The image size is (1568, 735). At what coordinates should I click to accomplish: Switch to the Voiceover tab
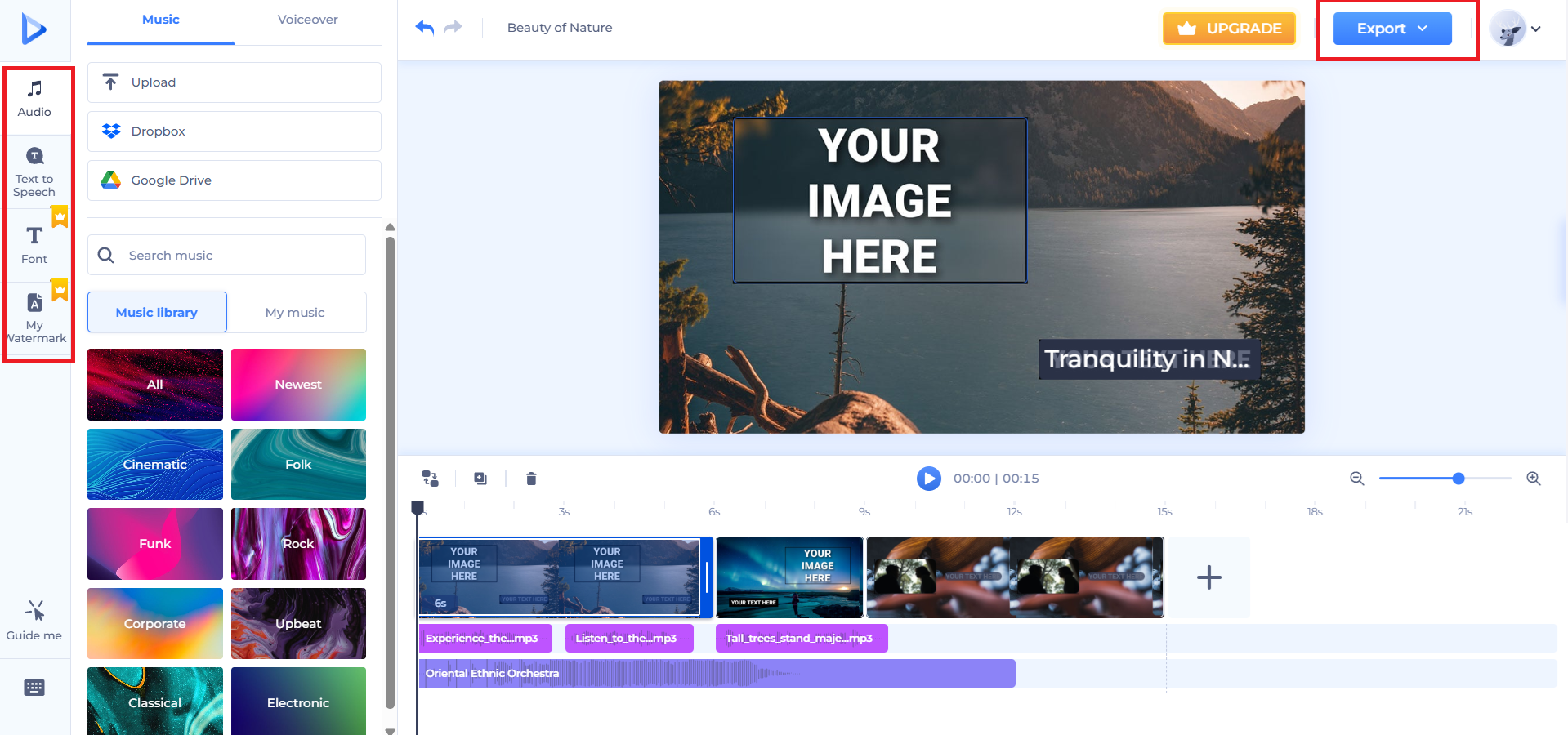(308, 20)
